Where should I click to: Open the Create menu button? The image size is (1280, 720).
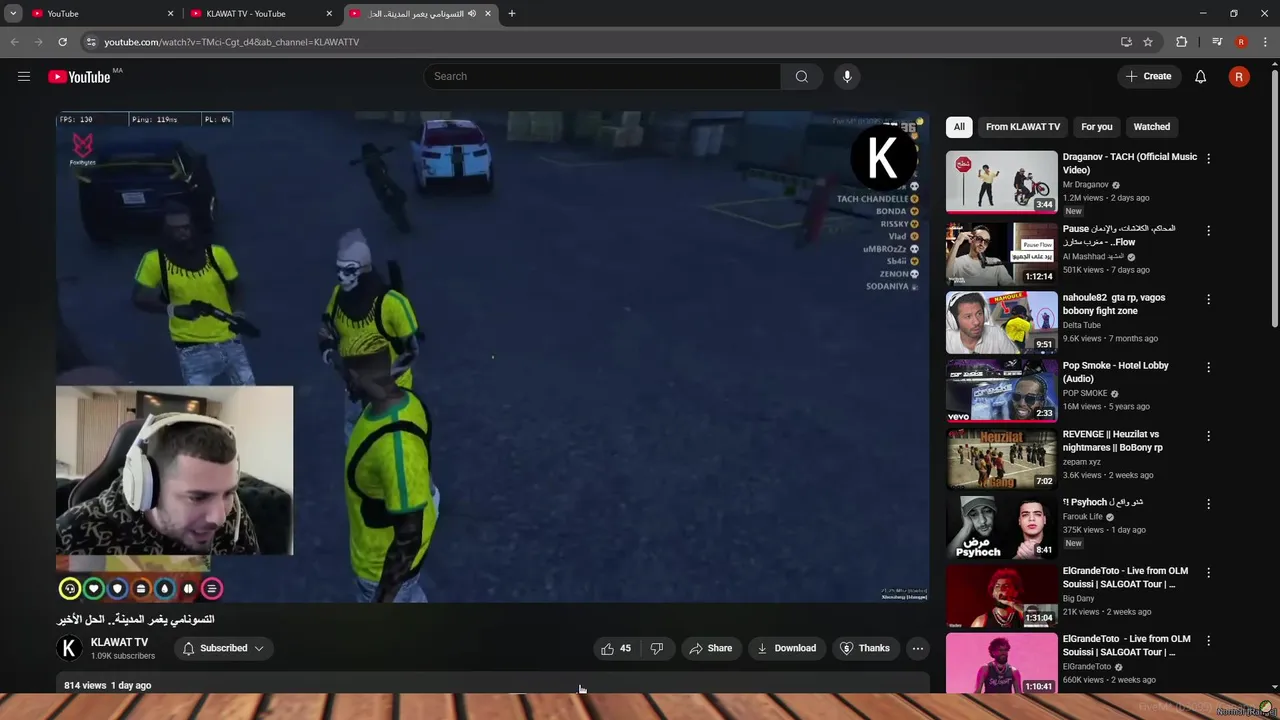pyautogui.click(x=1148, y=76)
